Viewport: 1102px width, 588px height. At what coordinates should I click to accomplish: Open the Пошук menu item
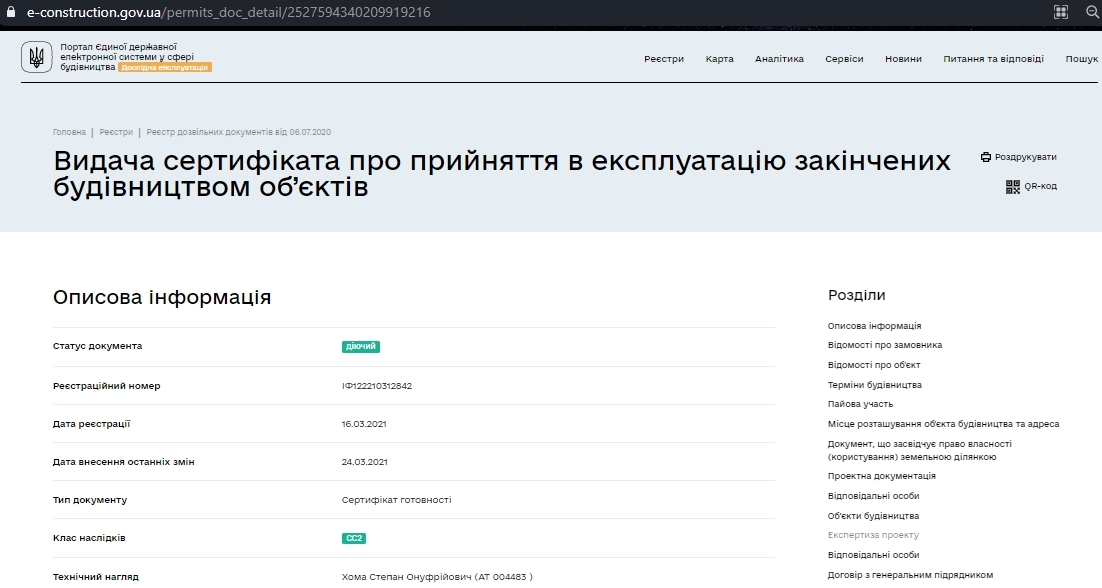pyautogui.click(x=1082, y=59)
